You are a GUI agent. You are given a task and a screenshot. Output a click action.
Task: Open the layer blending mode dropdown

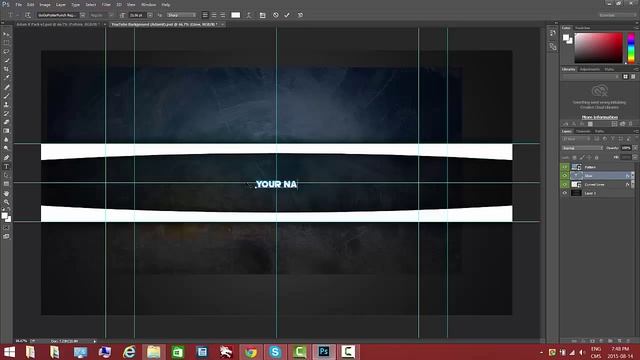[582, 148]
